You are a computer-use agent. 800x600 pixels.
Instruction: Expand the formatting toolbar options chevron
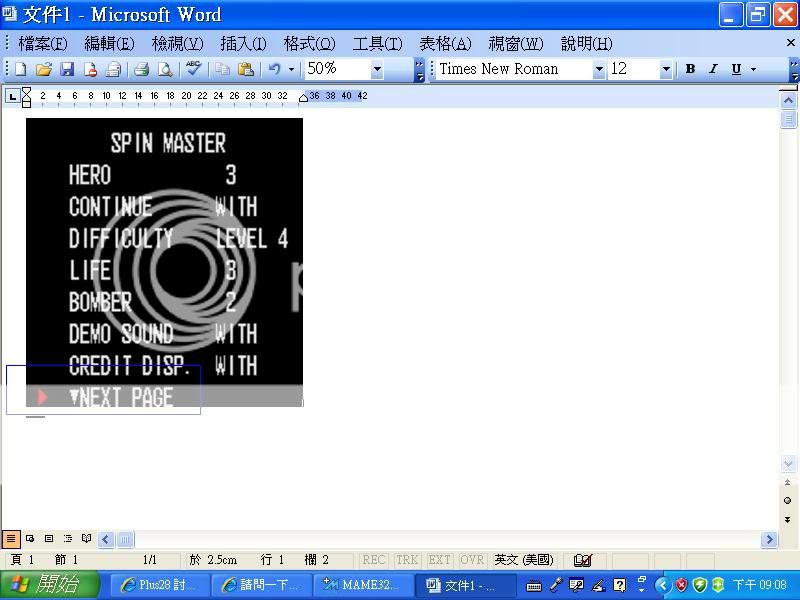coord(794,70)
